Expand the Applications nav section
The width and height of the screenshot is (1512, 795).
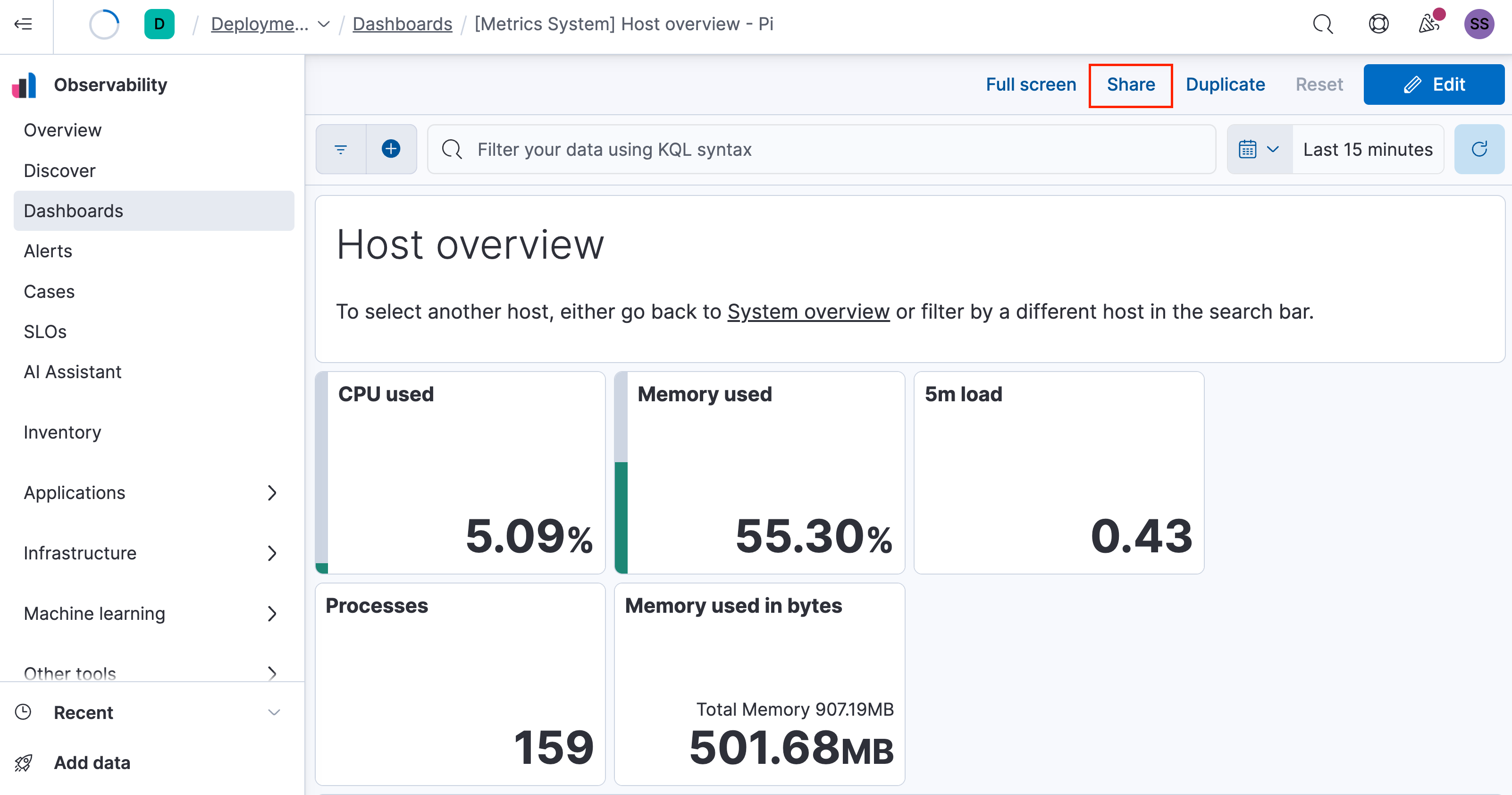271,492
